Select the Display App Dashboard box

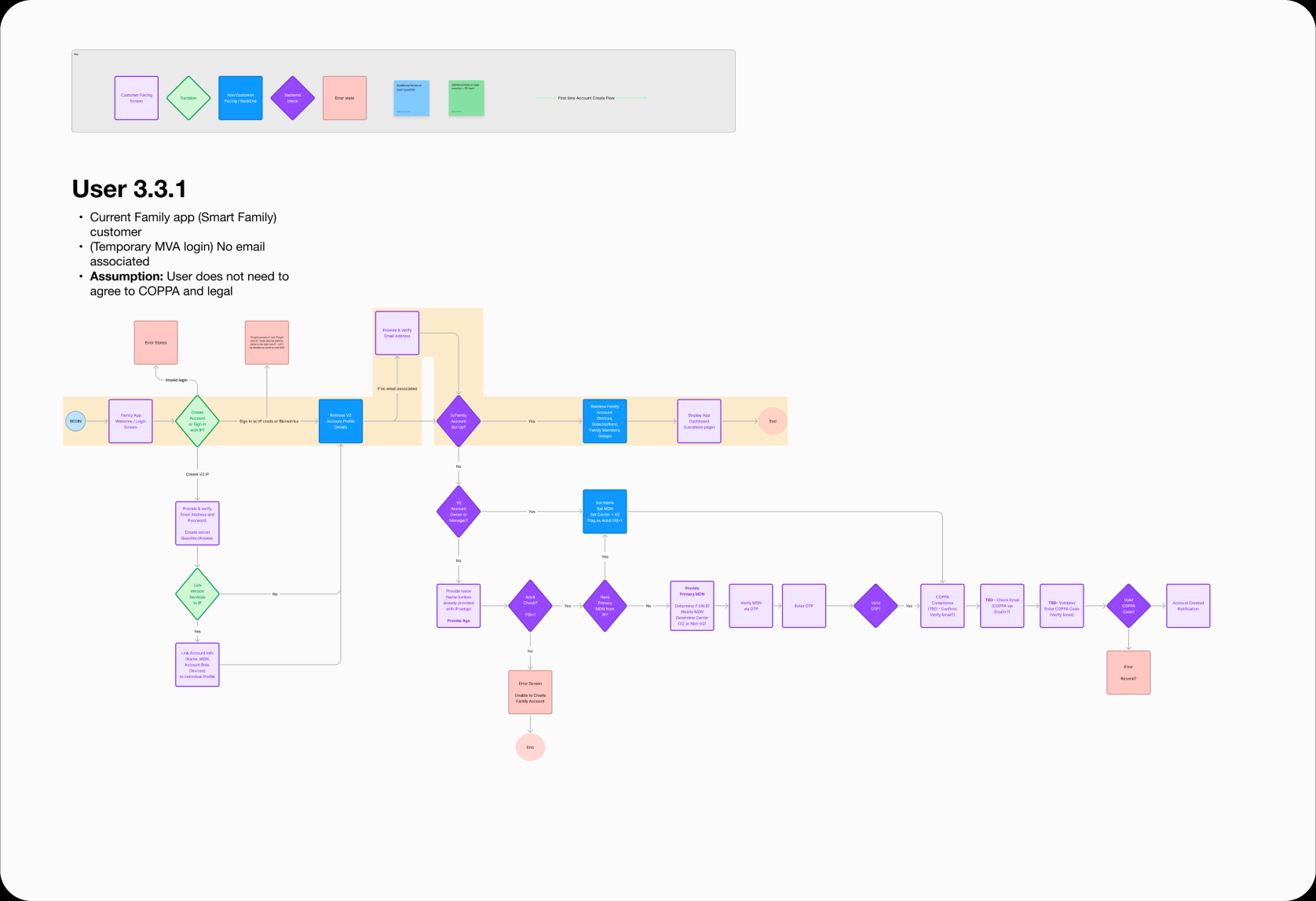(x=699, y=421)
